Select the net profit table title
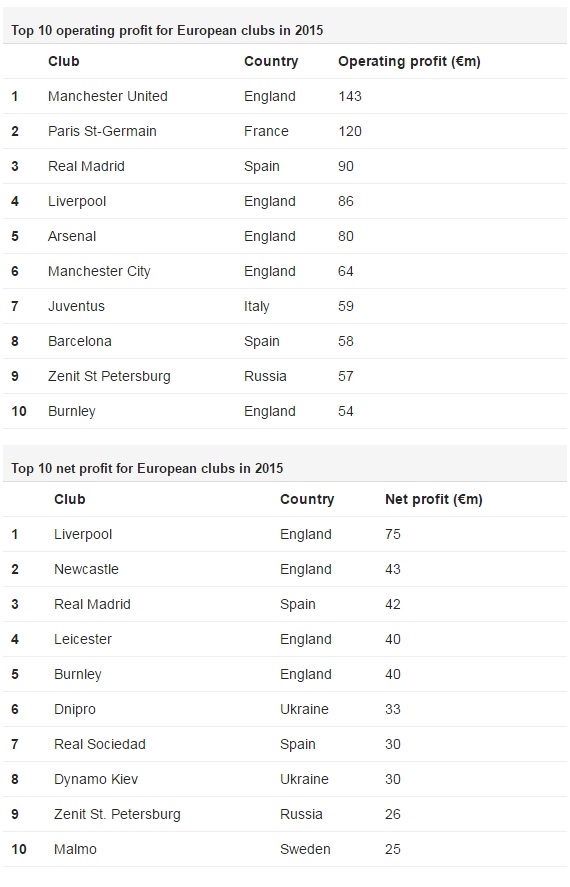 point(147,468)
